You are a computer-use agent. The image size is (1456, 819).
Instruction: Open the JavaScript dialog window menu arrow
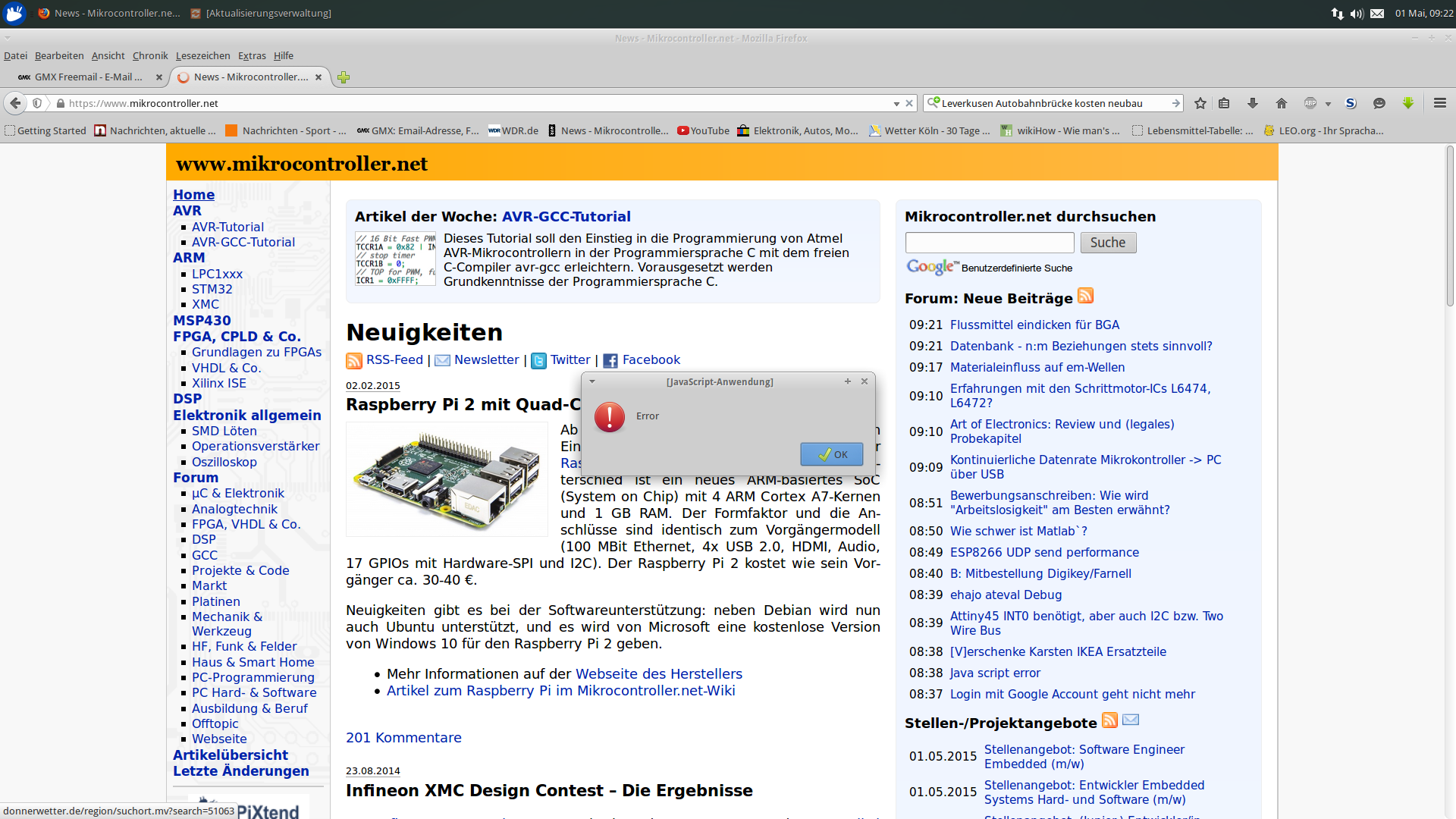(592, 381)
